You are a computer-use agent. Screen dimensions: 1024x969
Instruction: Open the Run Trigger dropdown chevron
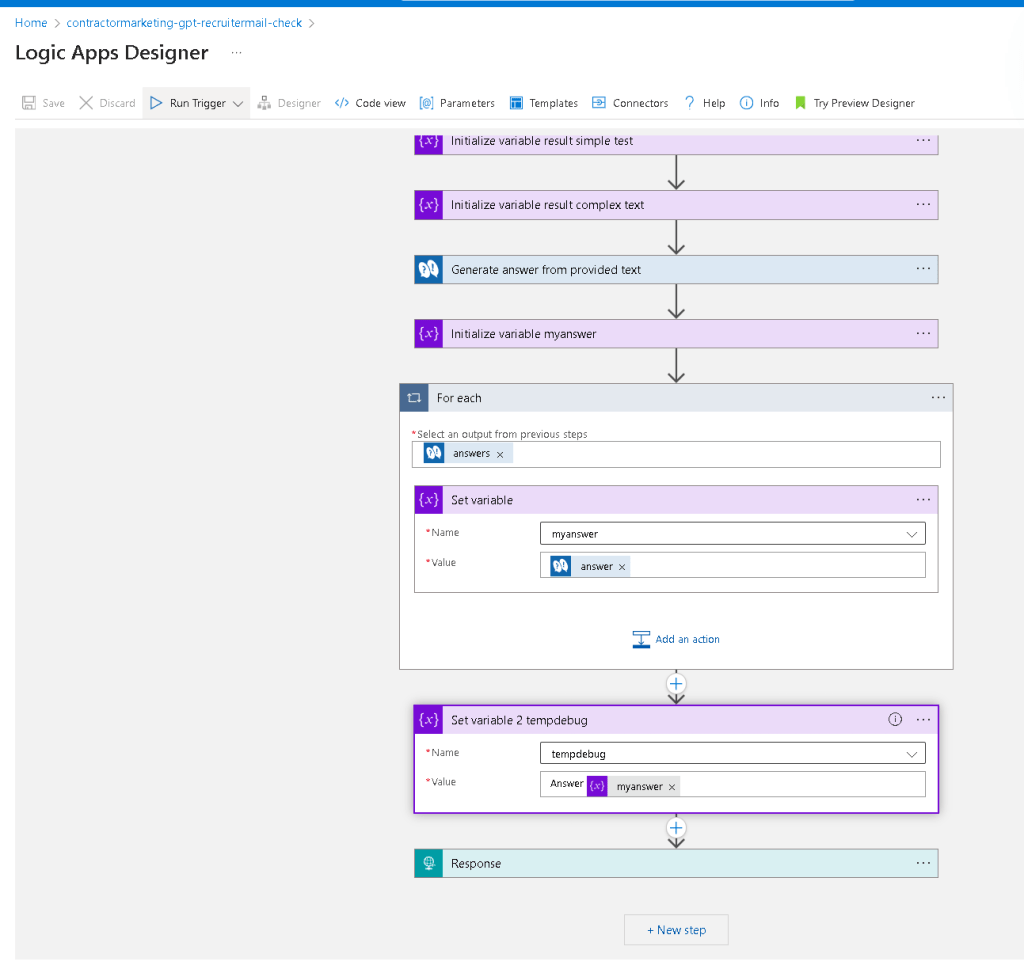(x=238, y=104)
